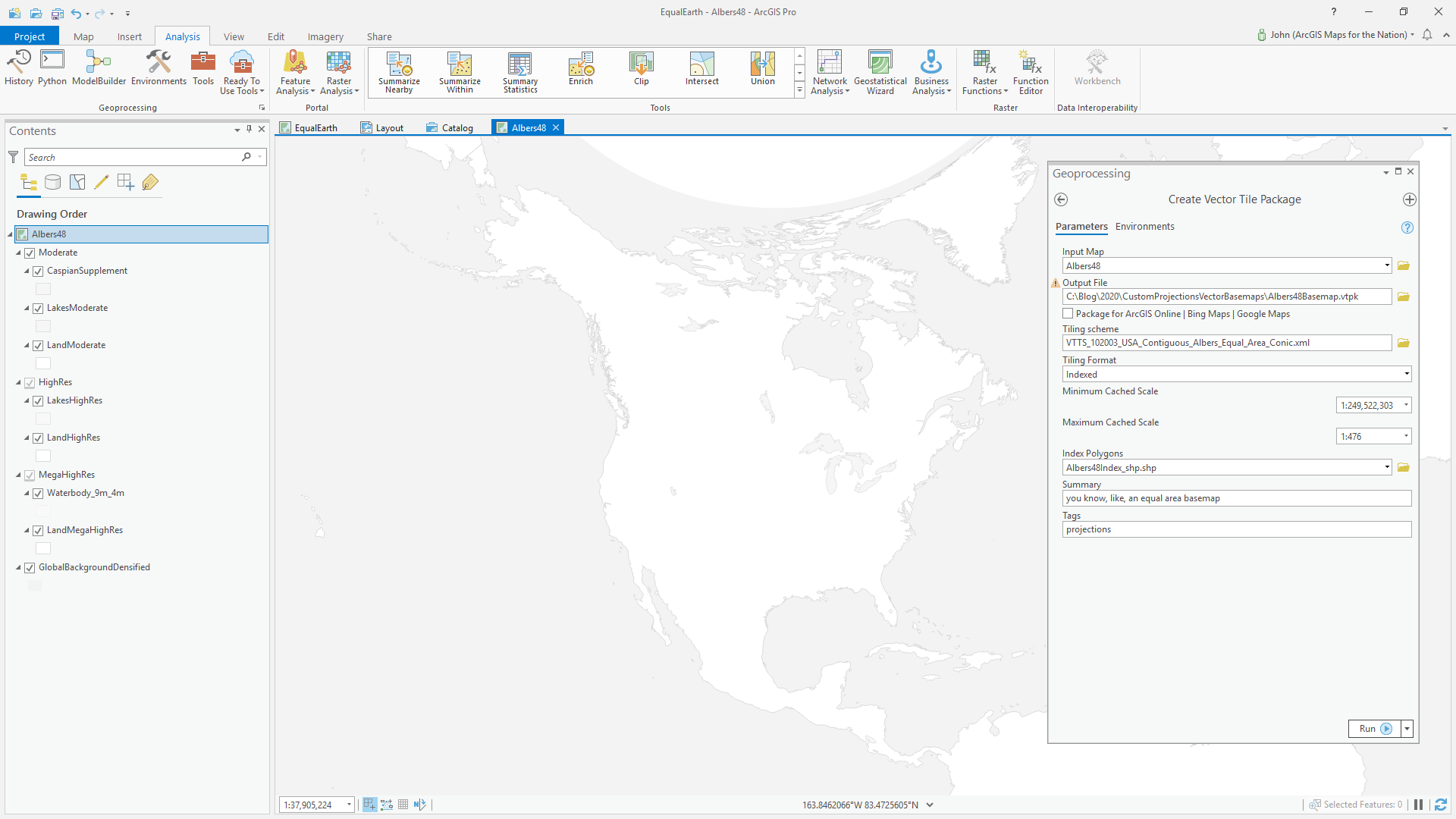1456x819 pixels.
Task: Refresh the map view
Action: point(1441,805)
